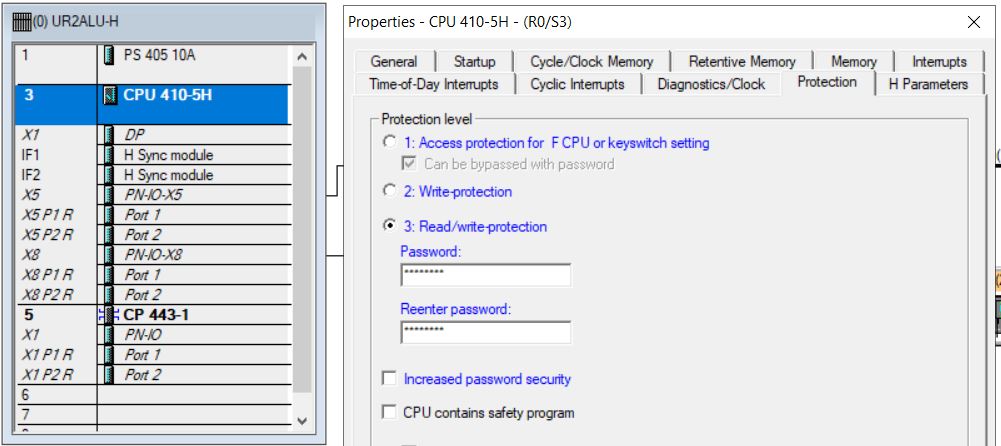This screenshot has width=1001, height=446.
Task: Switch to the H Parameters tab
Action: [928, 84]
